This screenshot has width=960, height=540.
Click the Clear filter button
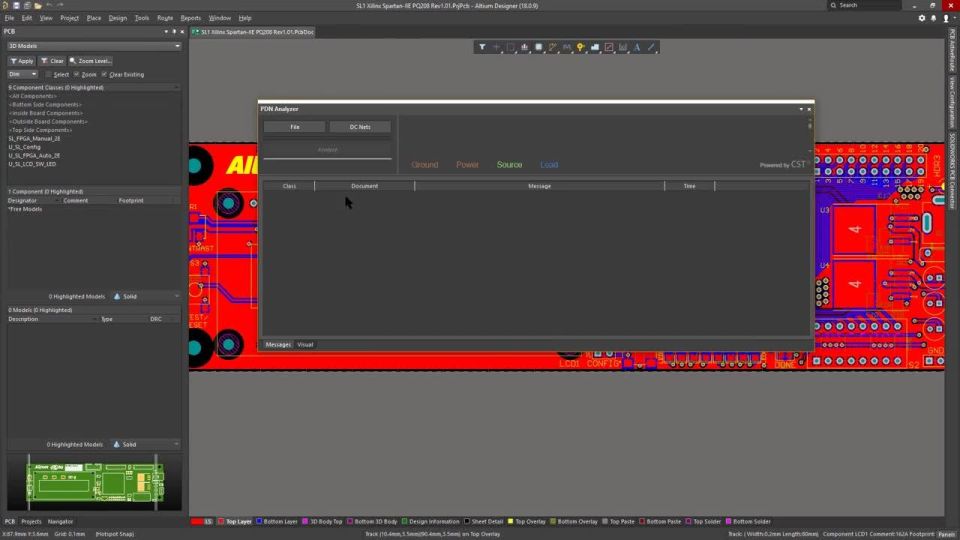tap(52, 61)
